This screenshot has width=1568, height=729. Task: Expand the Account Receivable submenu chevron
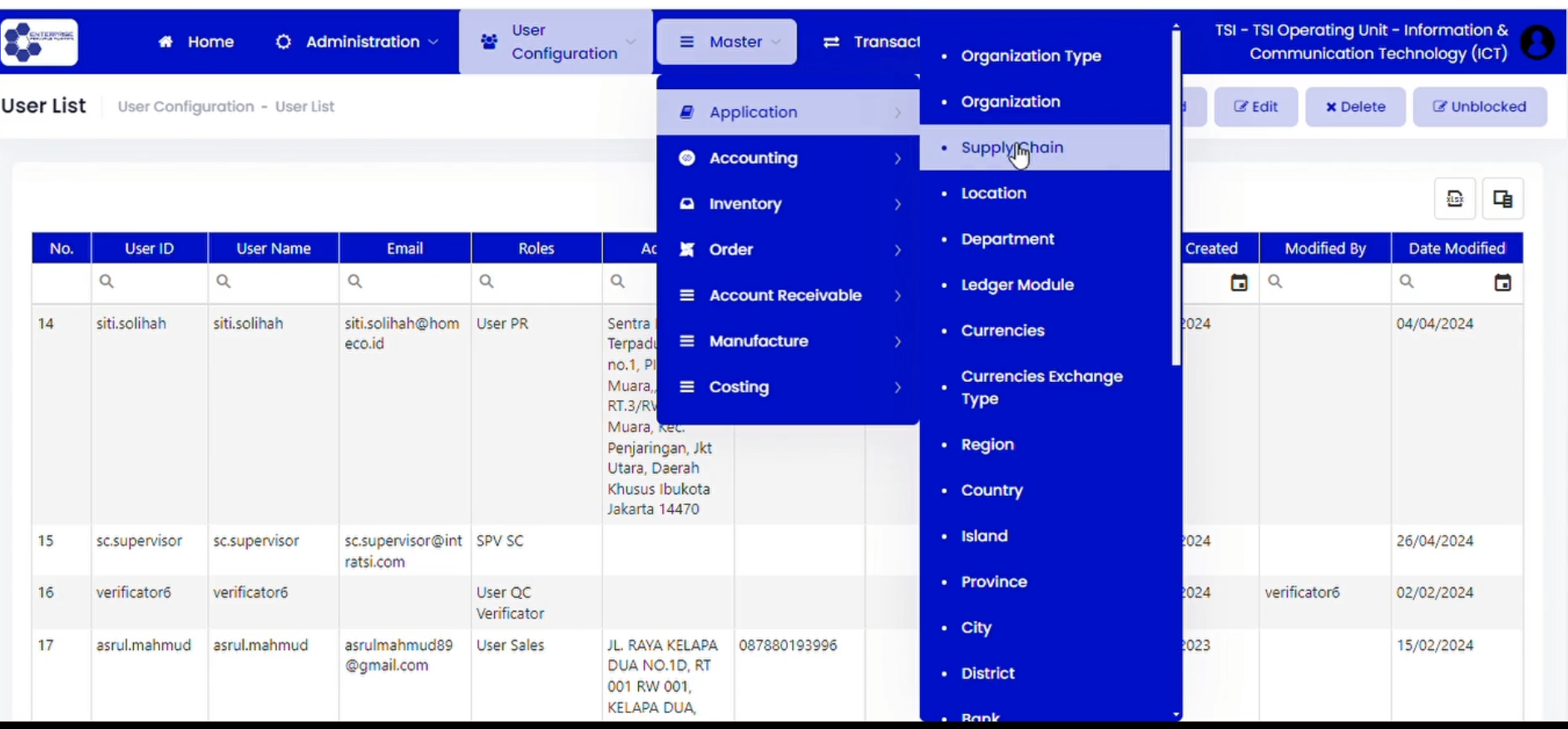pos(898,295)
